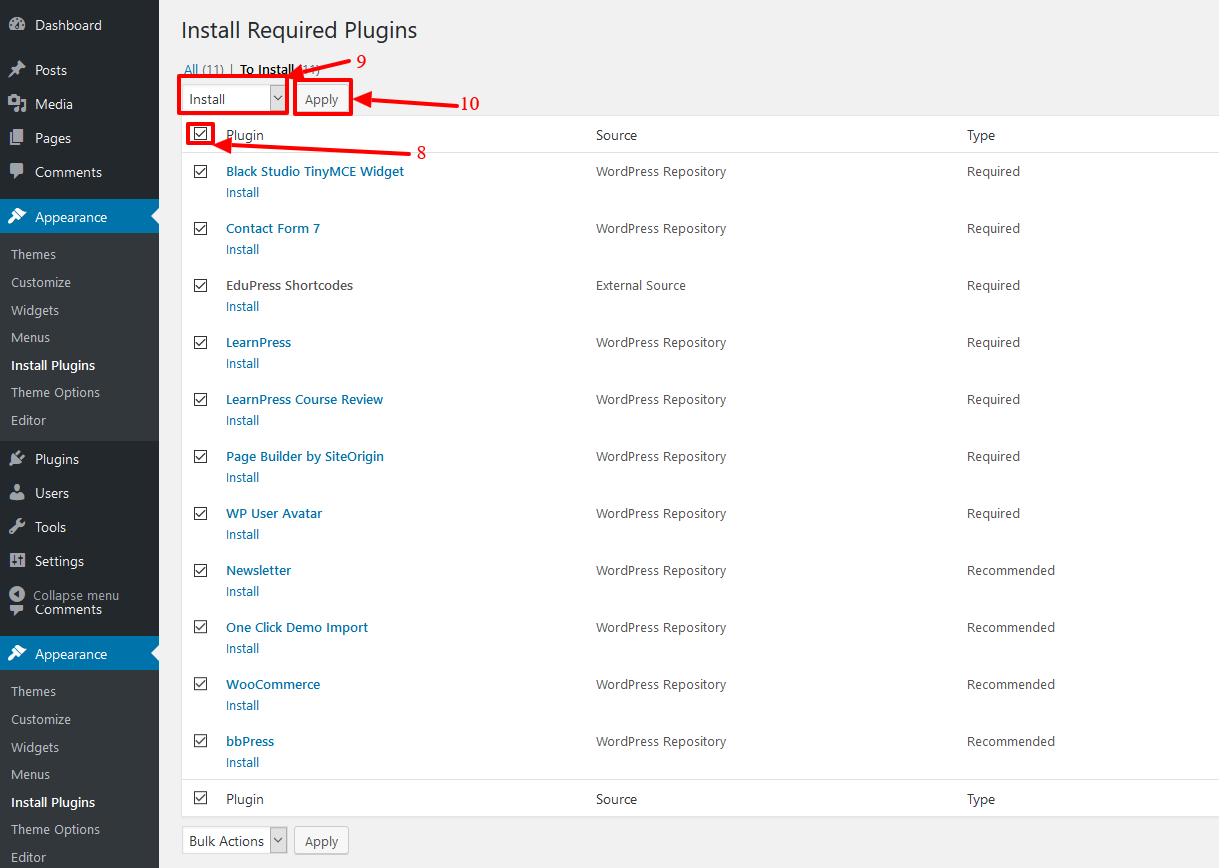Open the Install bulk action dropdown

click(x=234, y=99)
